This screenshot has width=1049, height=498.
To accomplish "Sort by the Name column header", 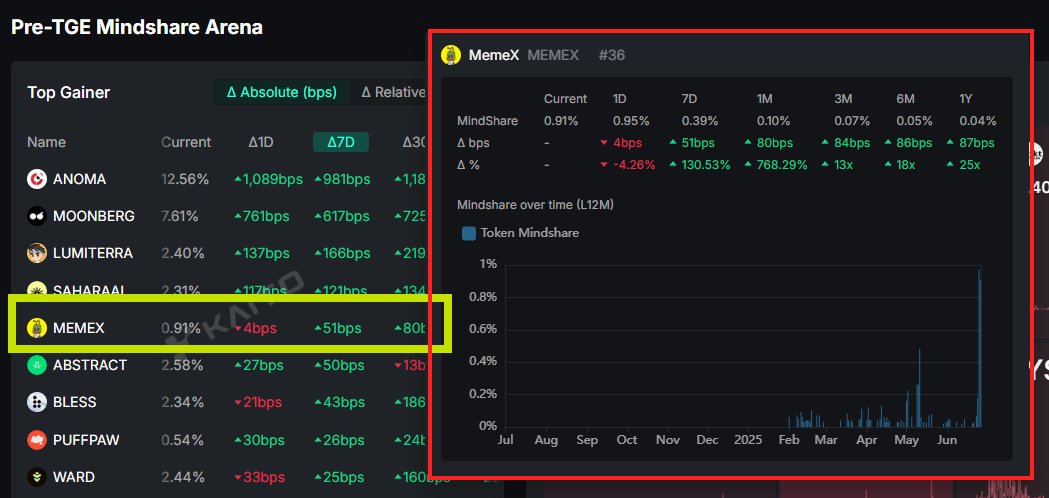I will tap(46, 142).
